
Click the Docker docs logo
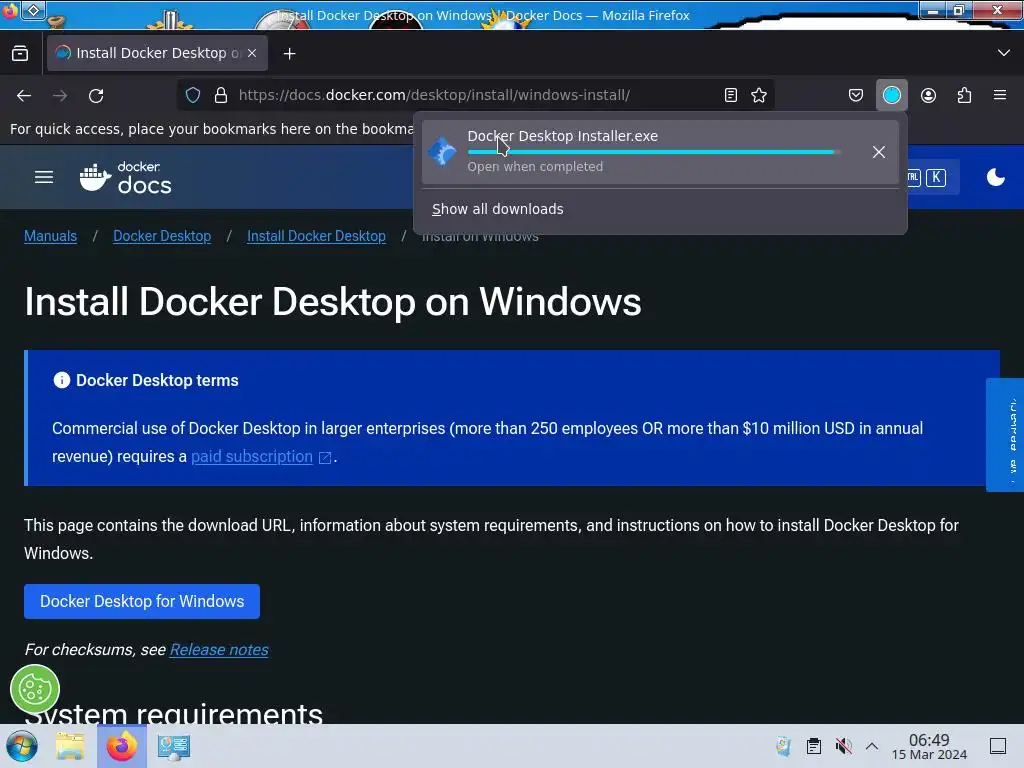point(125,177)
